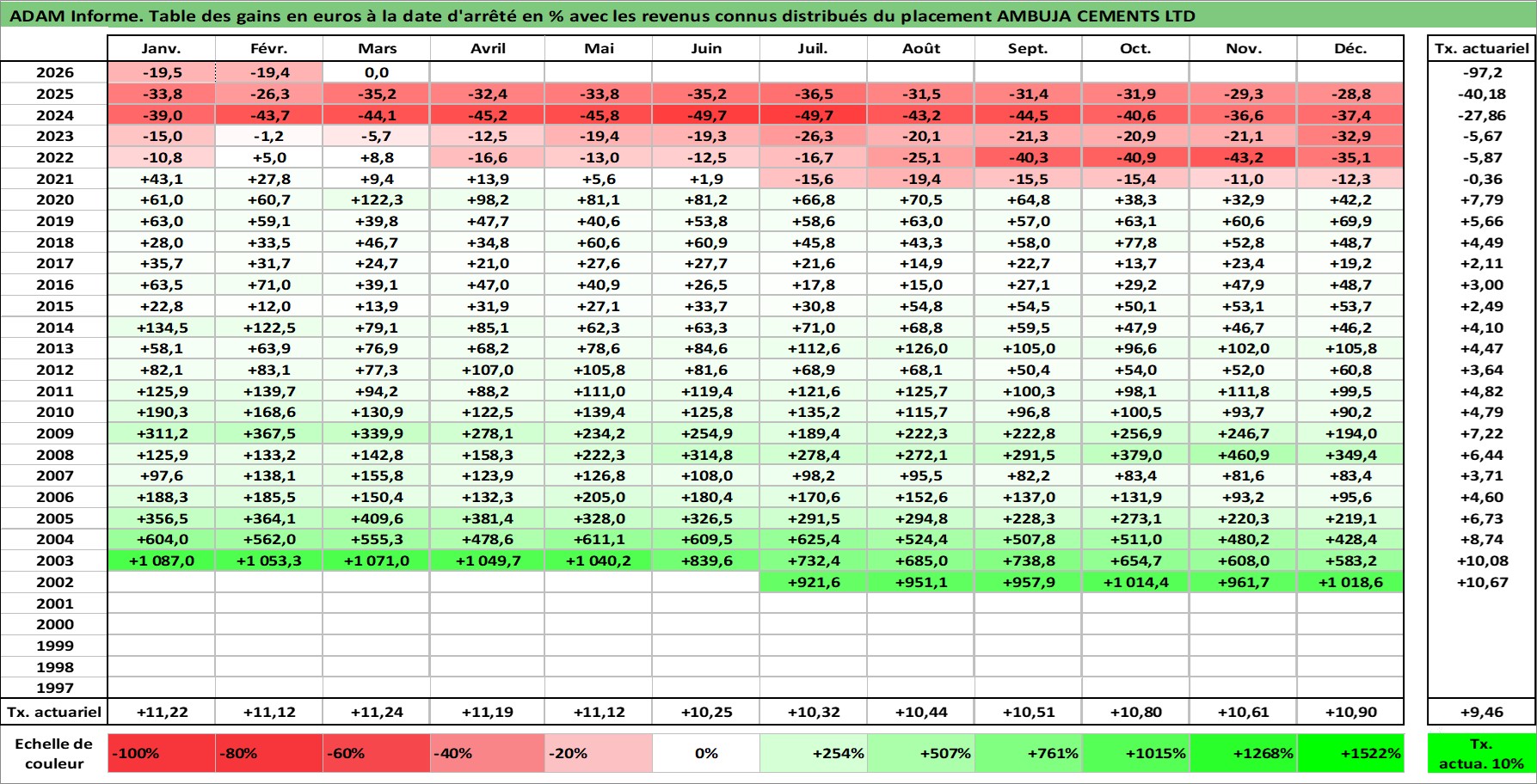
Task: Click the Janv. column header
Action: point(162,48)
